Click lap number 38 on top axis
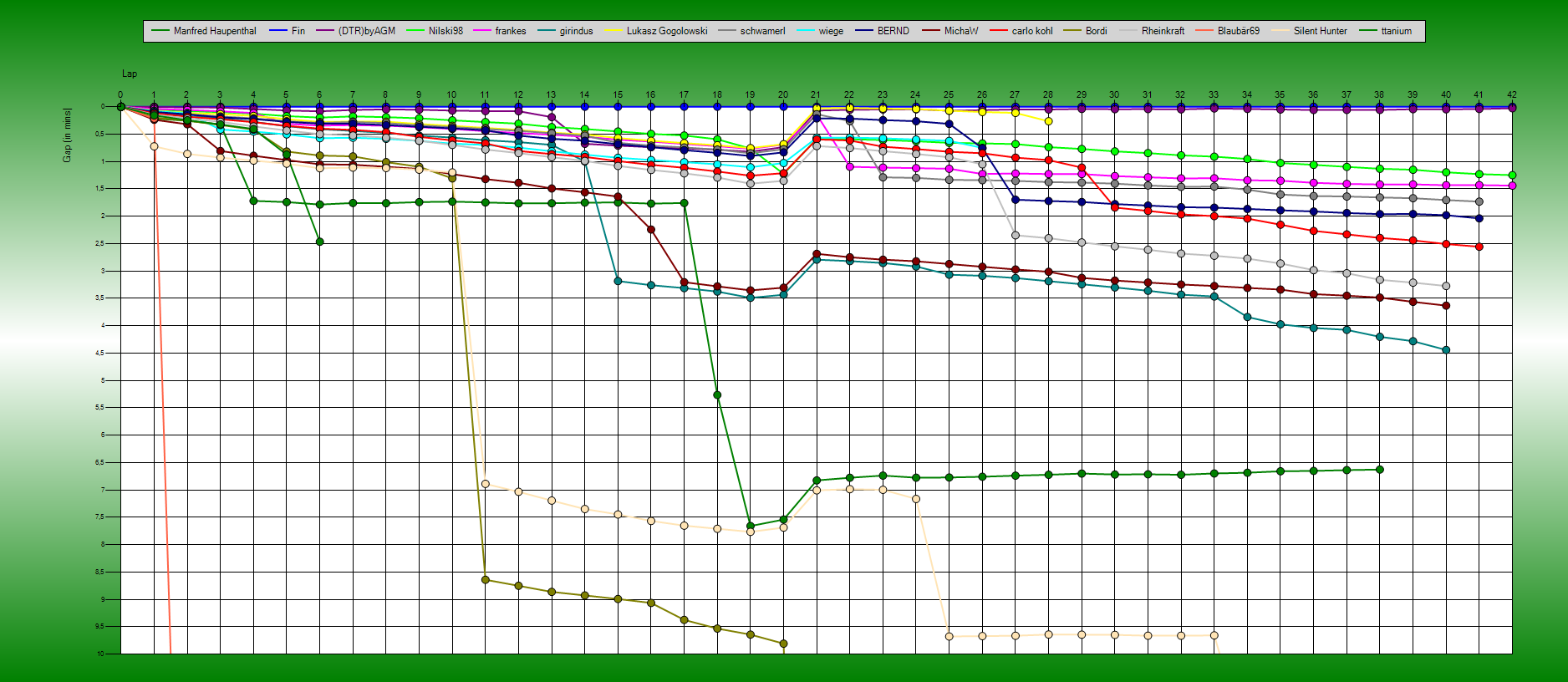 tap(1379, 94)
